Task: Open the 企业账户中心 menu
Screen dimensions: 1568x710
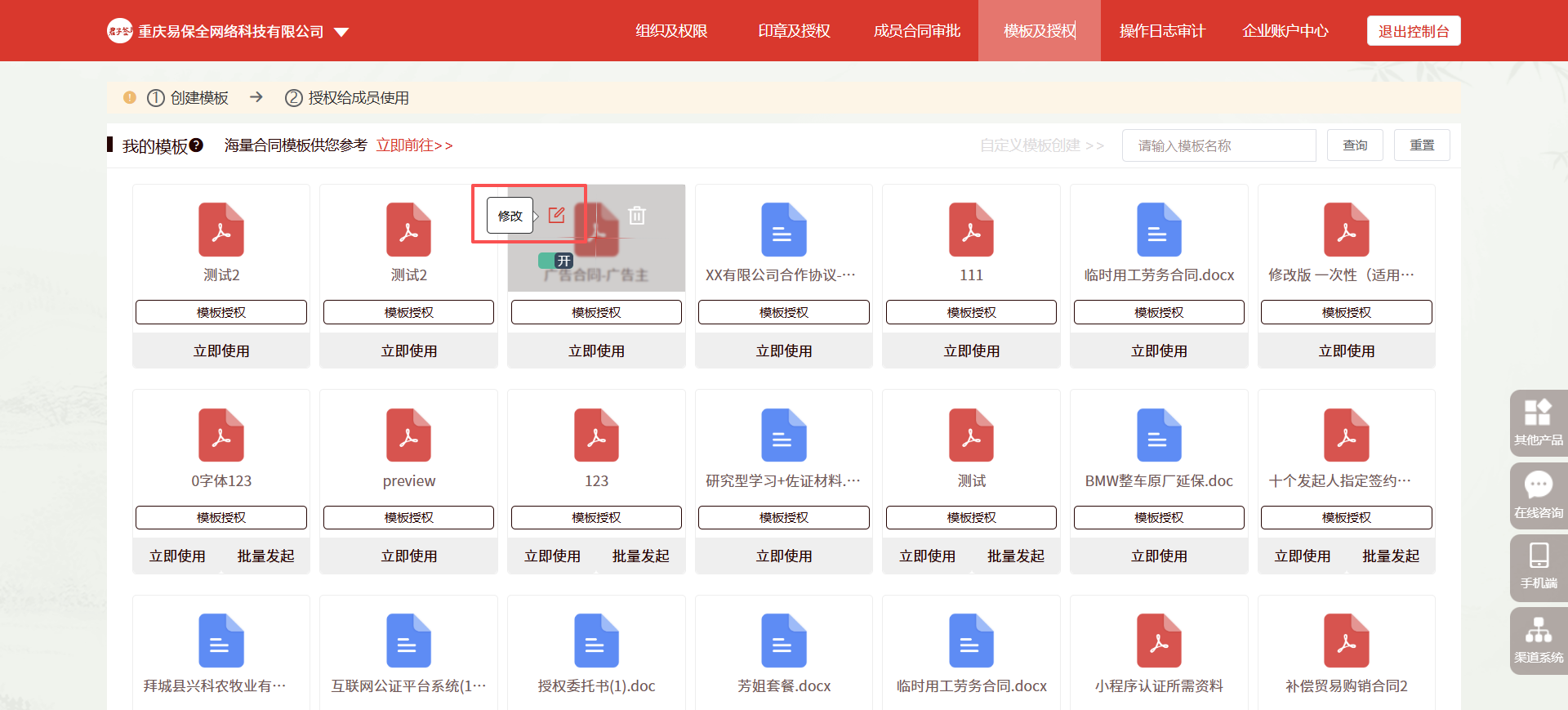Action: 1285,31
